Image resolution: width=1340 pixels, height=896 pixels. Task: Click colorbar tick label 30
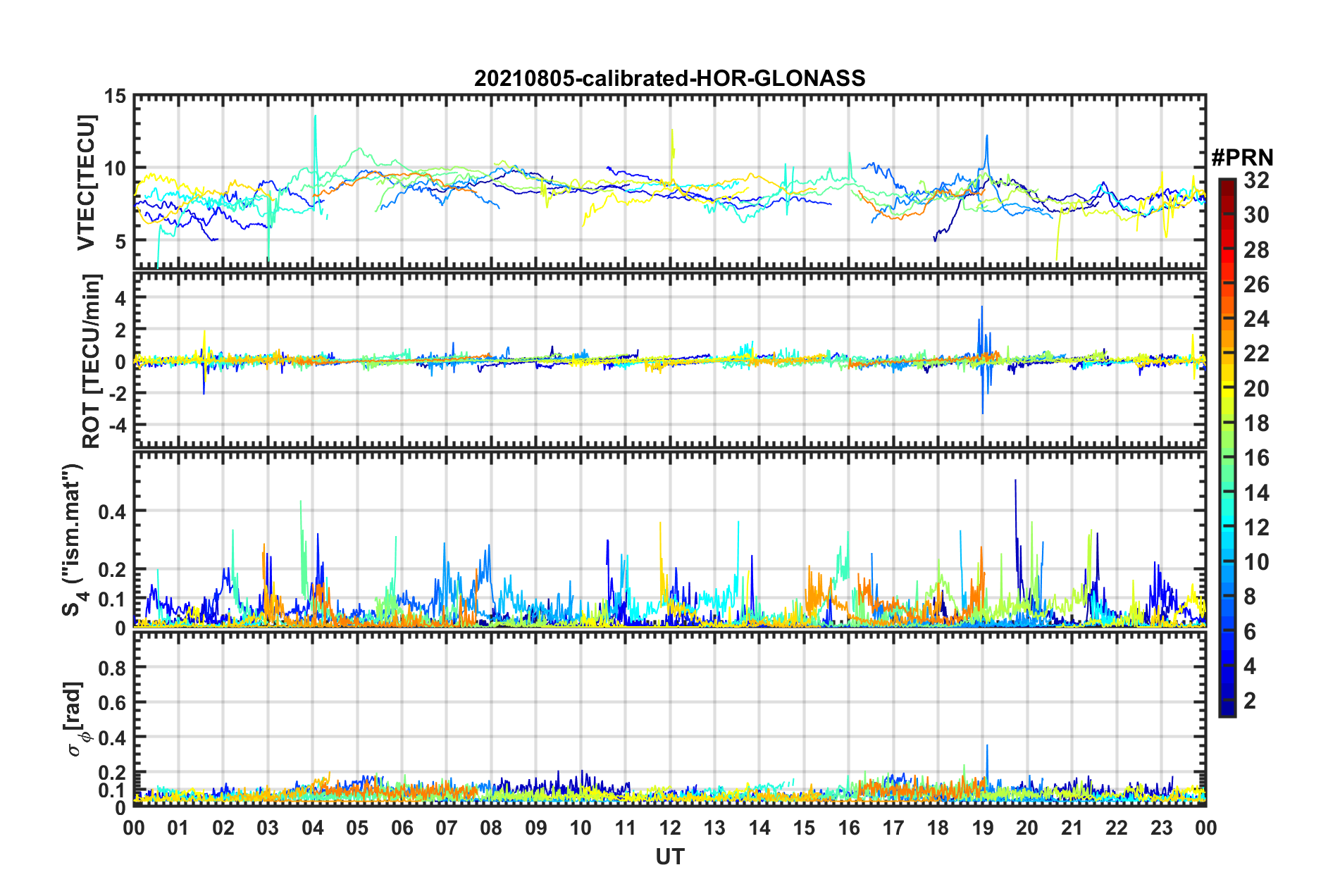[1256, 215]
